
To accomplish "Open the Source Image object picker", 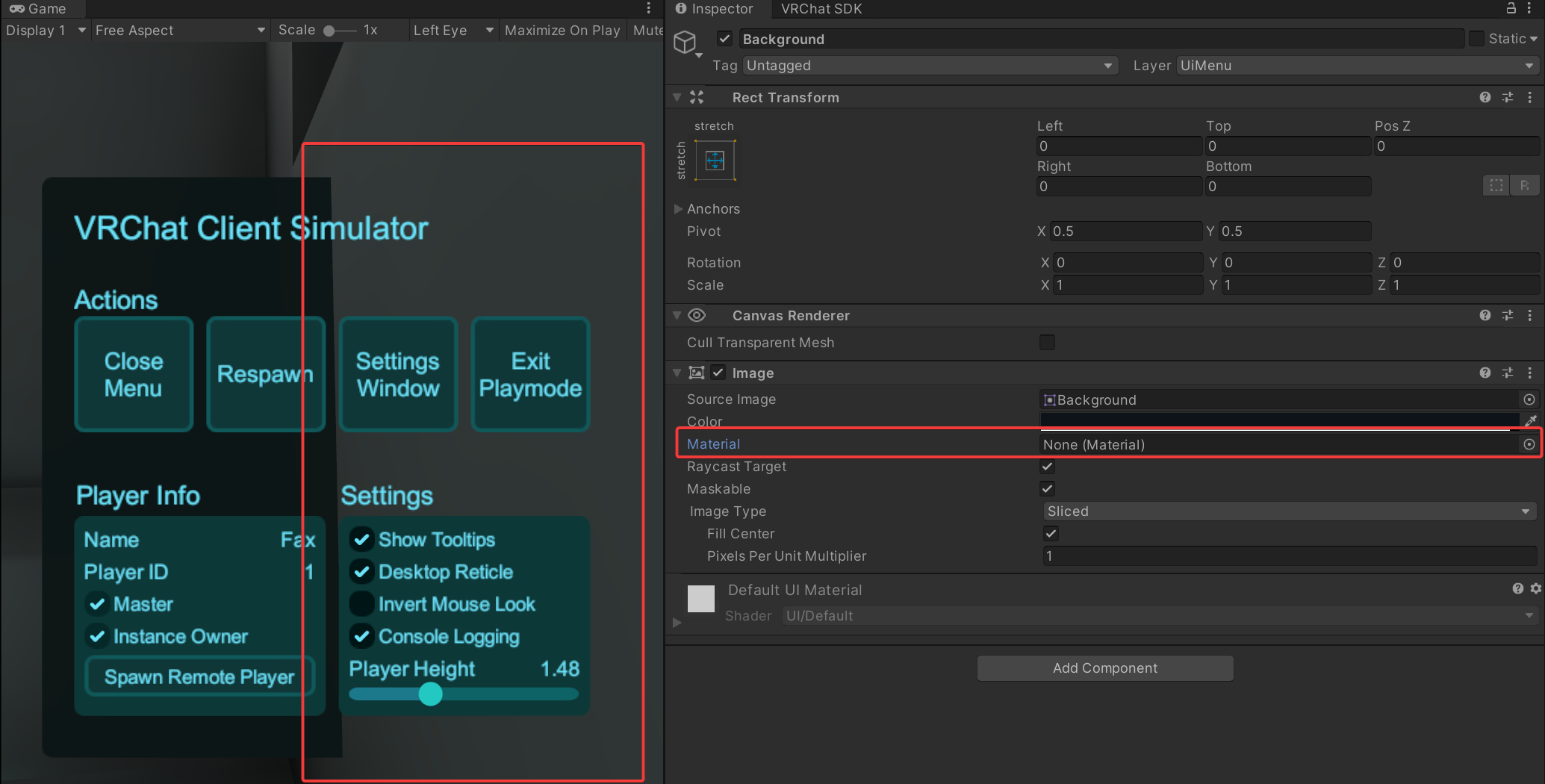I will tap(1529, 399).
